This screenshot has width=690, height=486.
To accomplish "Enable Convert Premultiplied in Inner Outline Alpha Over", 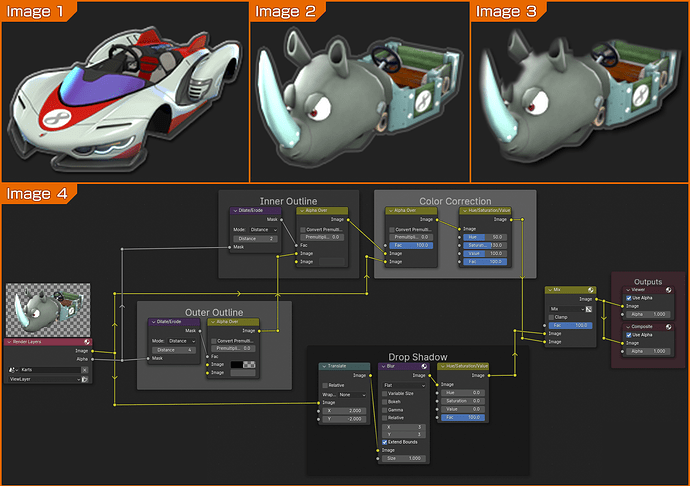I will point(303,230).
